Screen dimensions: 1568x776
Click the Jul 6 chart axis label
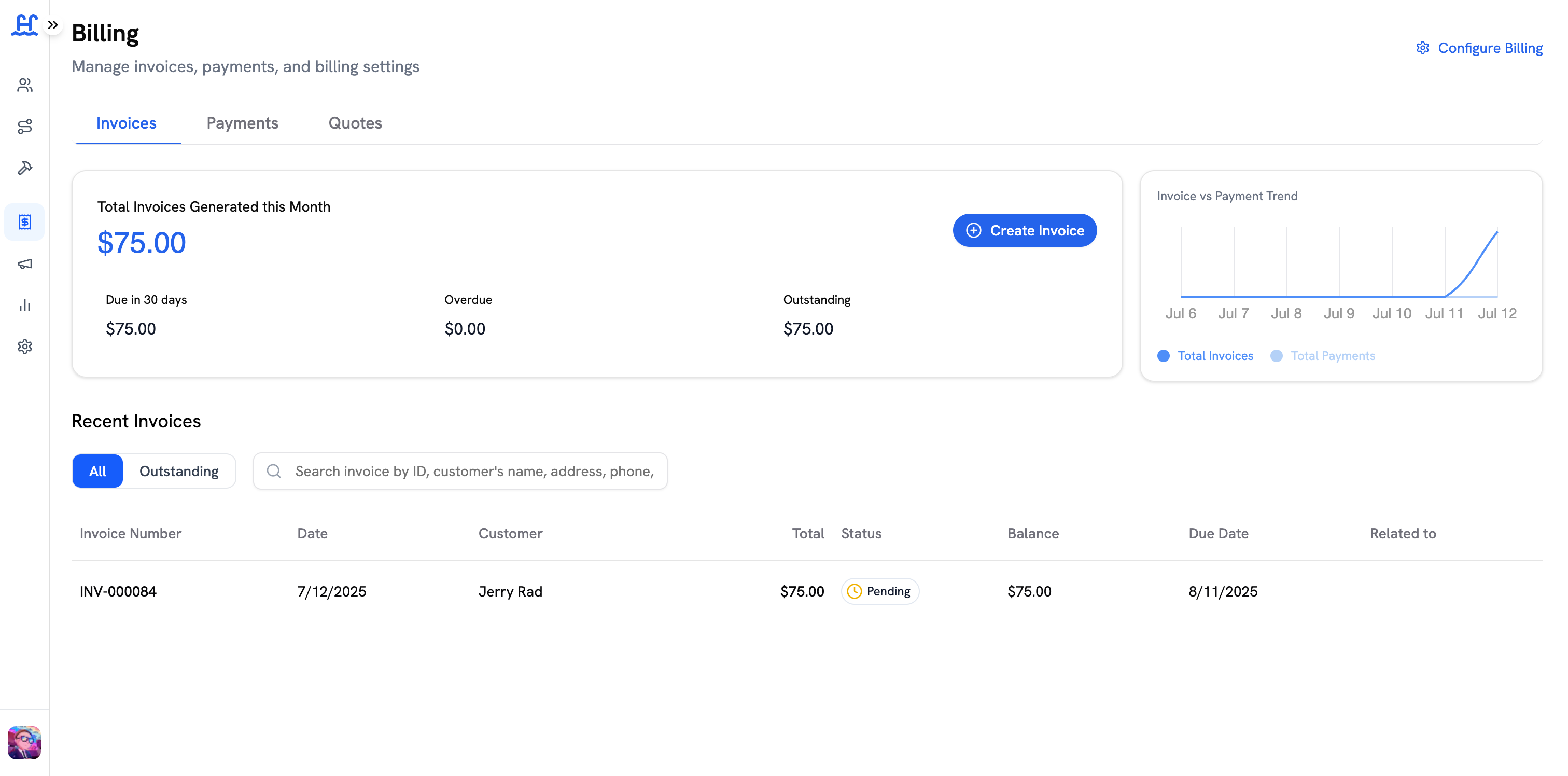coord(1181,314)
